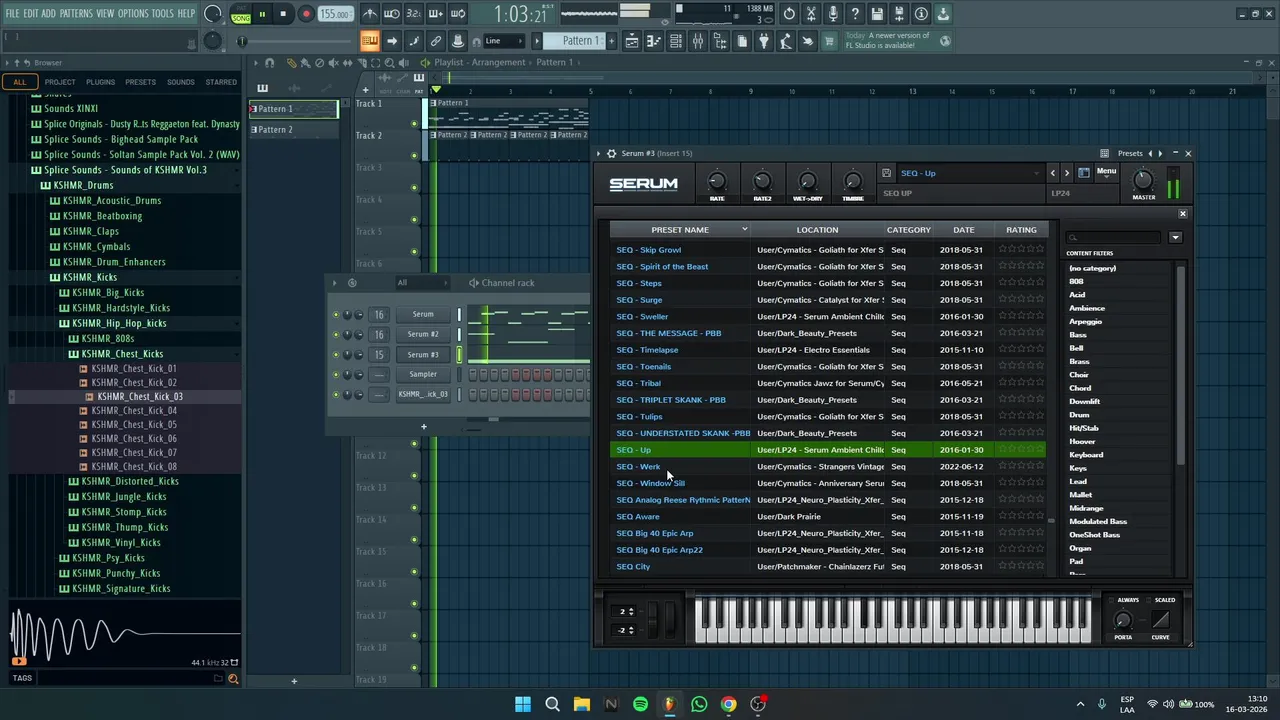Click Serum's RATE macro knob
Image resolution: width=1280 pixels, height=720 pixels.
click(x=717, y=181)
